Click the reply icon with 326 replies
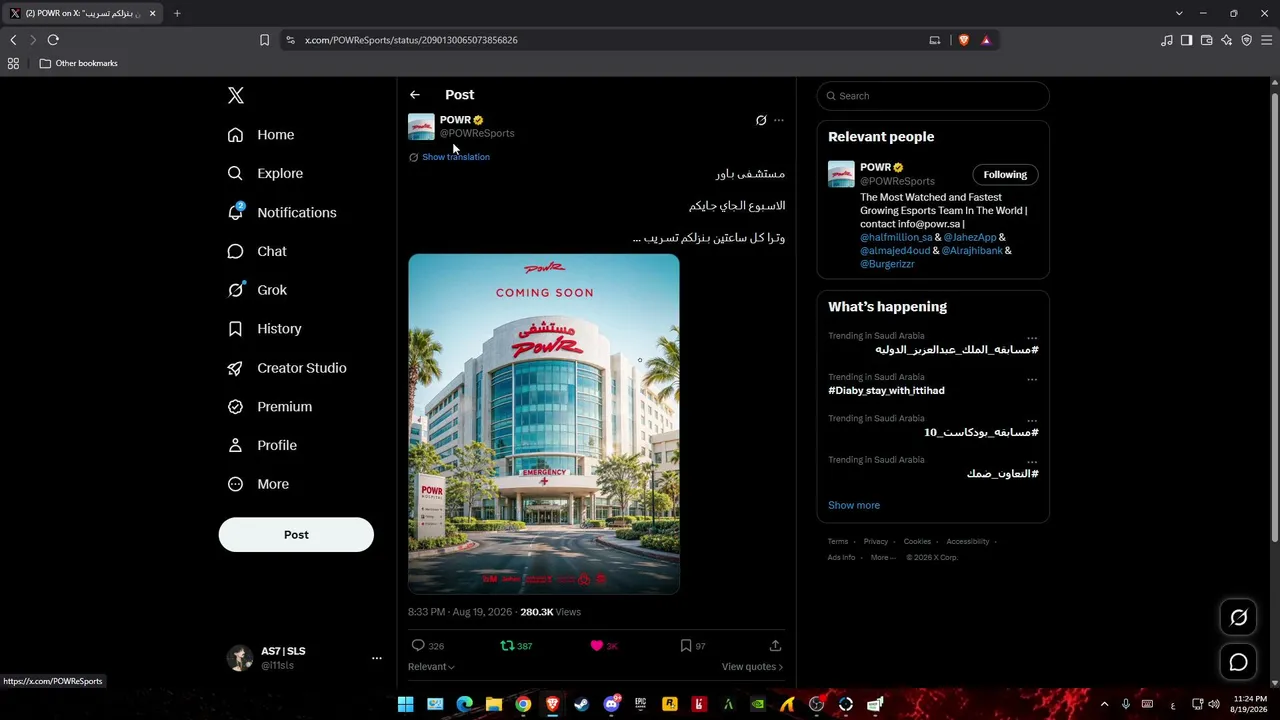The image size is (1280, 720). (418, 646)
